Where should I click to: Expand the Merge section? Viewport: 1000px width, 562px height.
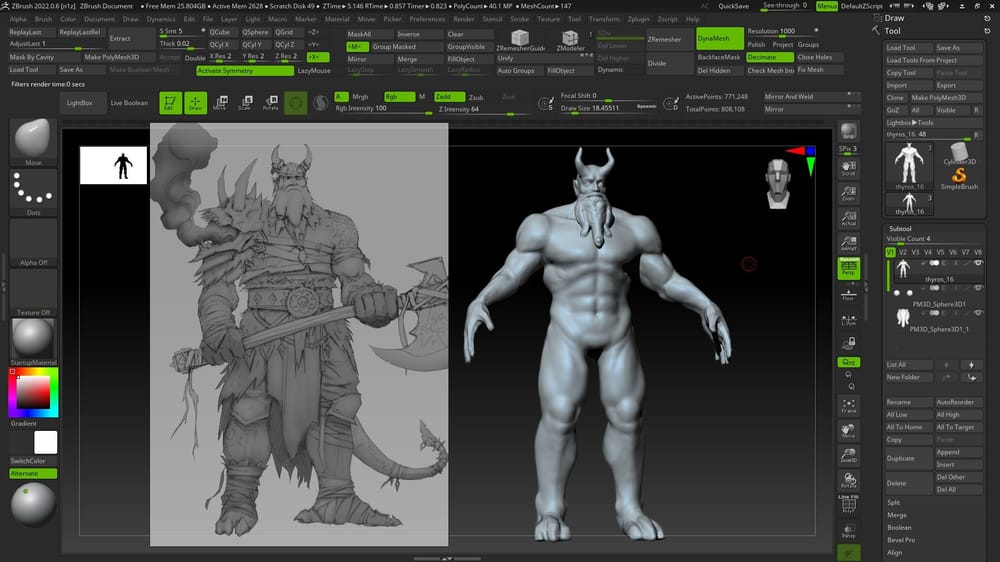coord(896,515)
